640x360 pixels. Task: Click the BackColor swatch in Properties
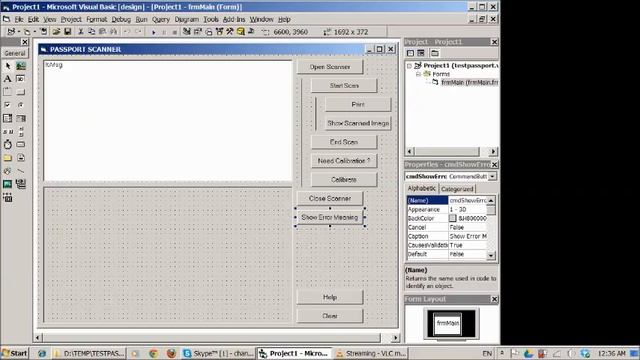tap(453, 218)
